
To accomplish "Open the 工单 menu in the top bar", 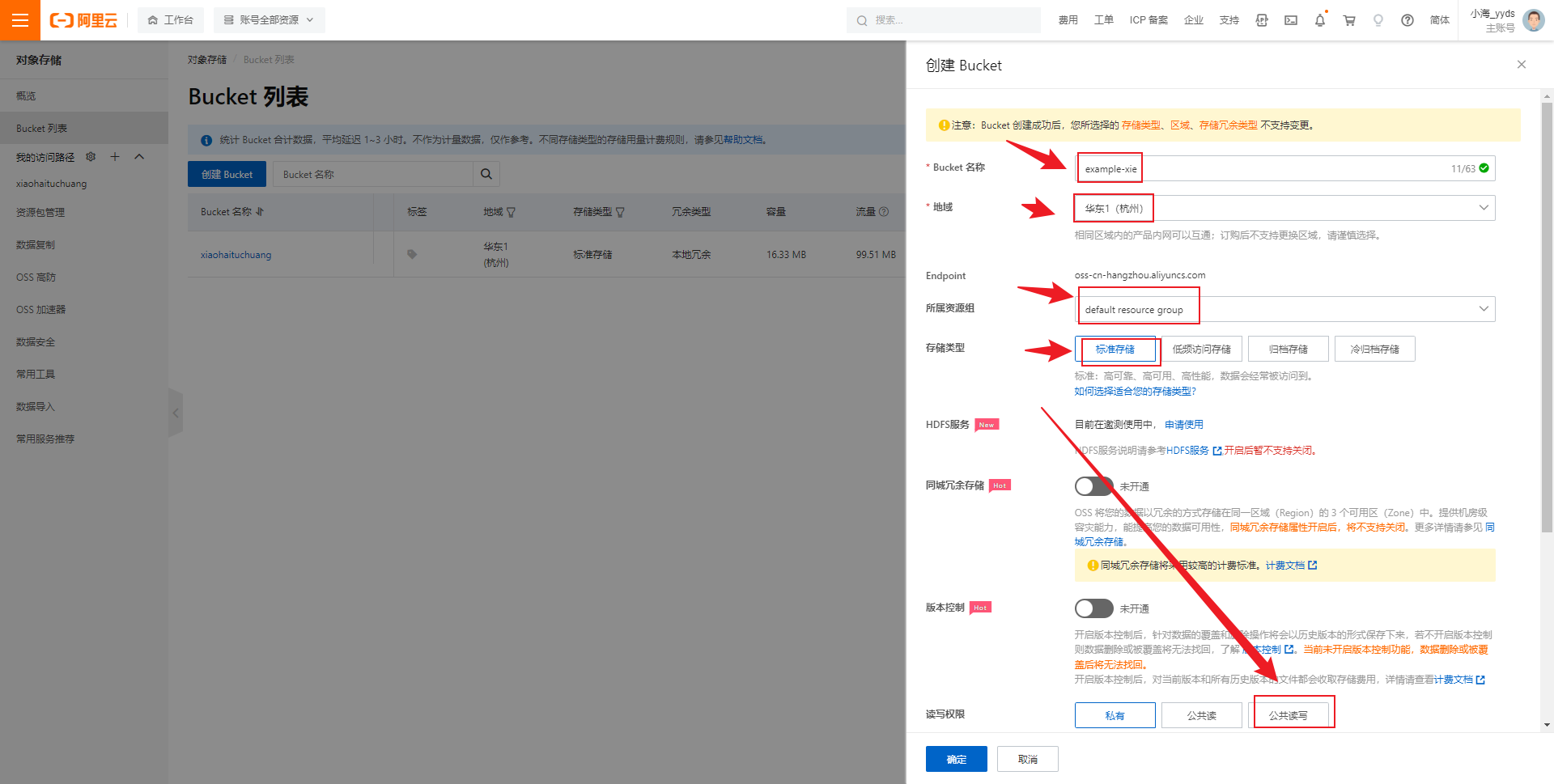I will click(x=1104, y=20).
